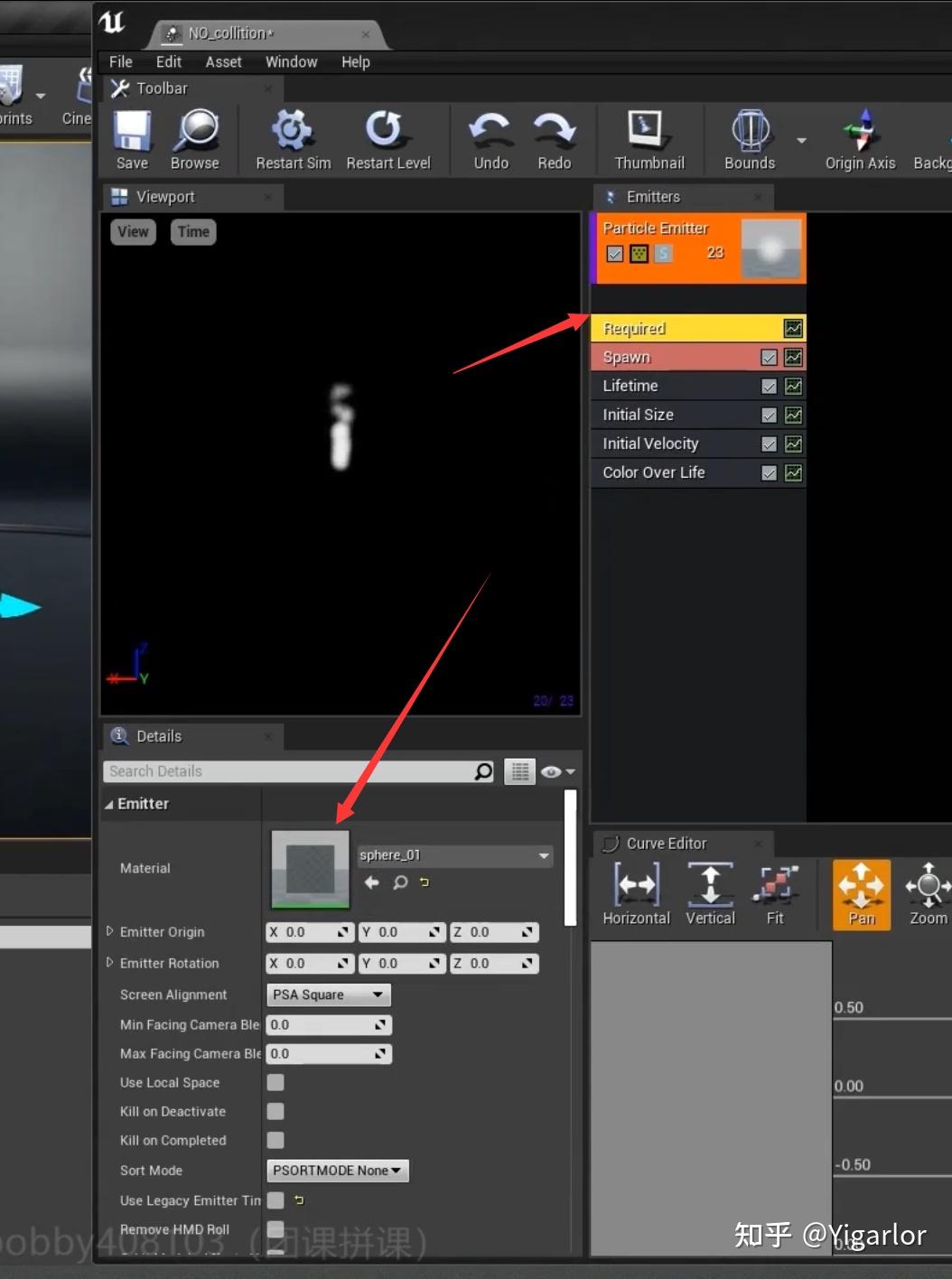Screen dimensions: 952x1279
Task: Expand the Emitter Origin property
Action: 110,931
